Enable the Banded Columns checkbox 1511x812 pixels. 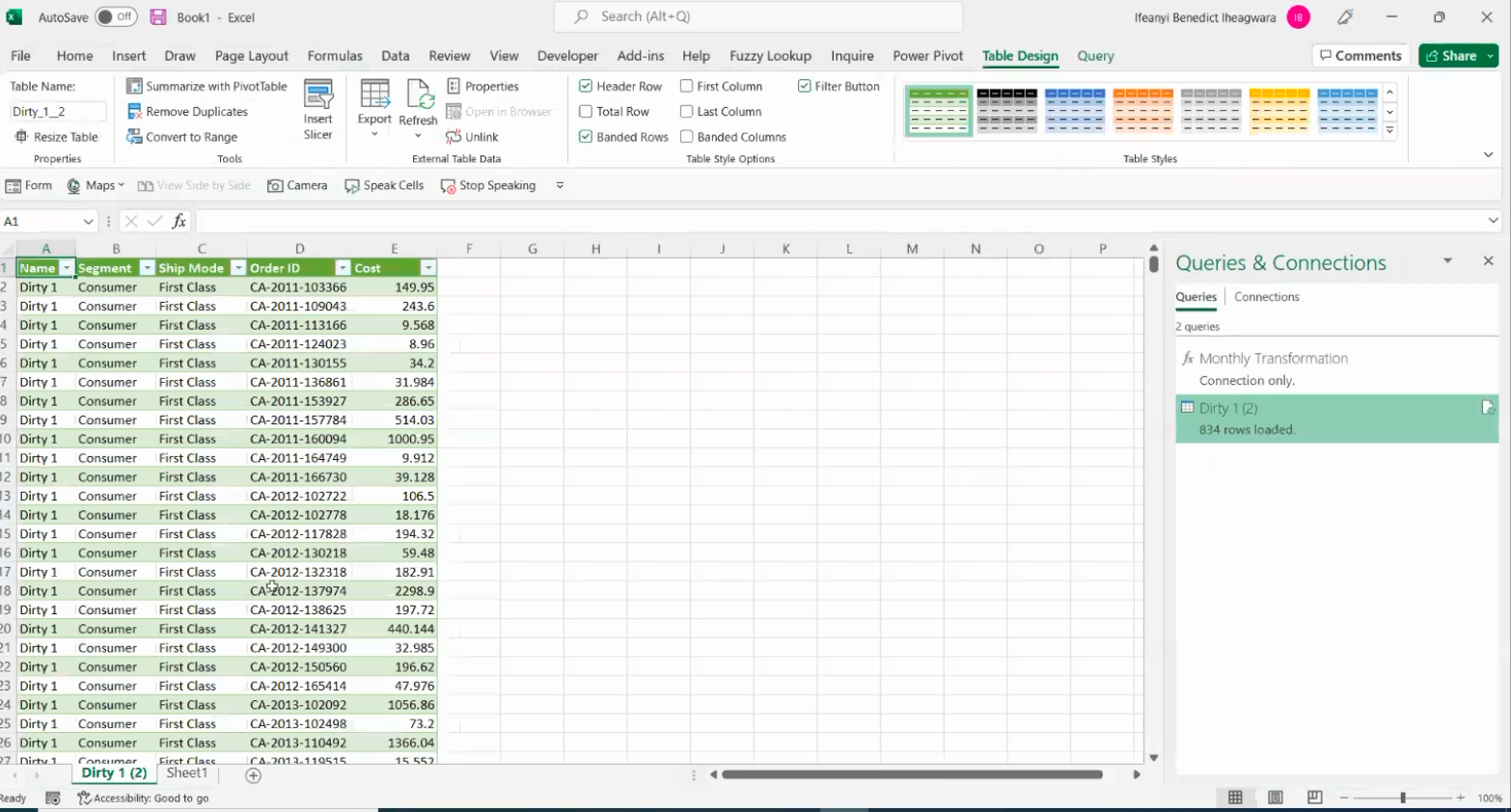coord(687,137)
